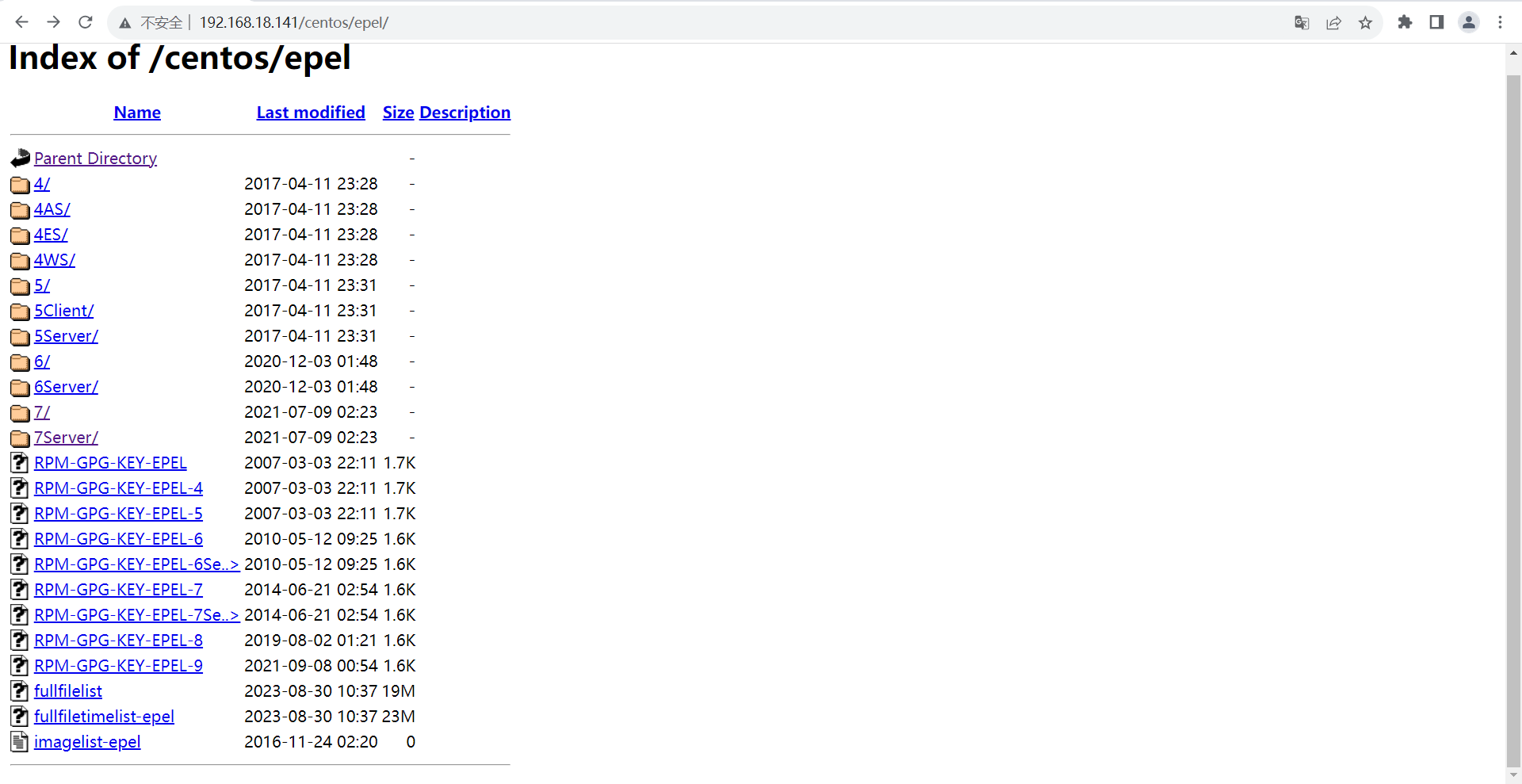This screenshot has height=784, width=1522.
Task: Open the imagelist-epel link
Action: click(x=87, y=742)
